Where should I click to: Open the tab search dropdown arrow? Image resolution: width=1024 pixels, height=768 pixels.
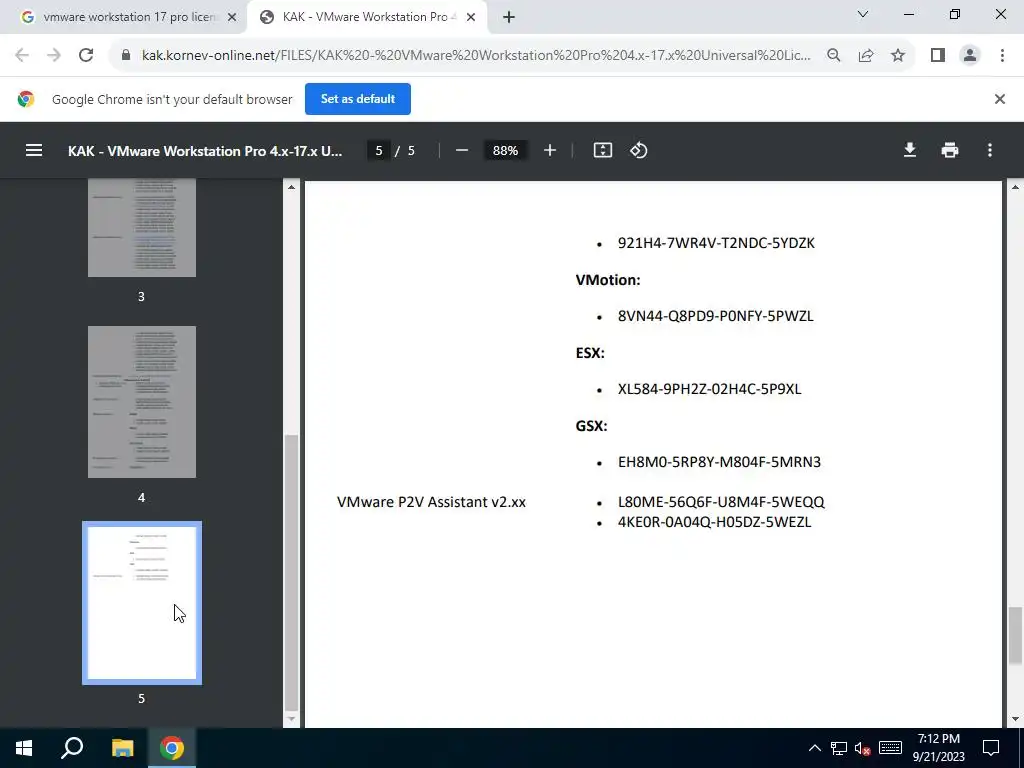(x=863, y=14)
